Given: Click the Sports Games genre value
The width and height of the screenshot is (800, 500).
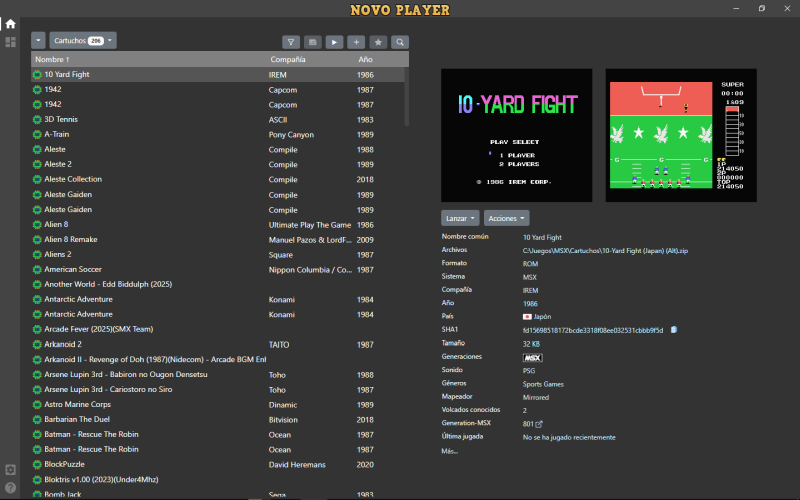Looking at the screenshot, I should pos(543,384).
